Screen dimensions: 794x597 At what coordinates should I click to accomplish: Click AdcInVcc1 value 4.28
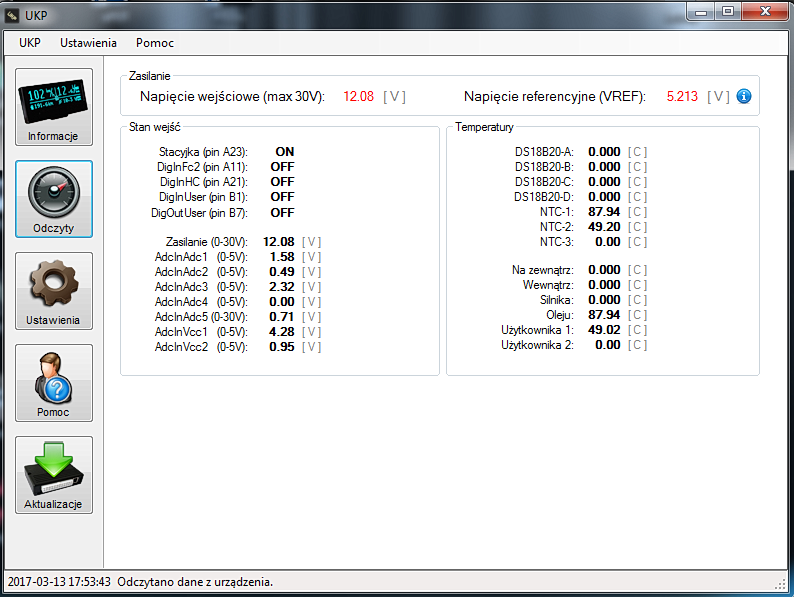[x=282, y=332]
